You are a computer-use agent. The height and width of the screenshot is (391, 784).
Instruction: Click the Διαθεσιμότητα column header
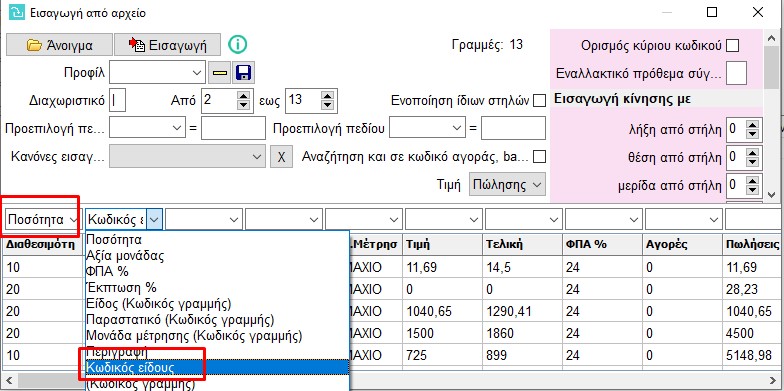[x=43, y=244]
